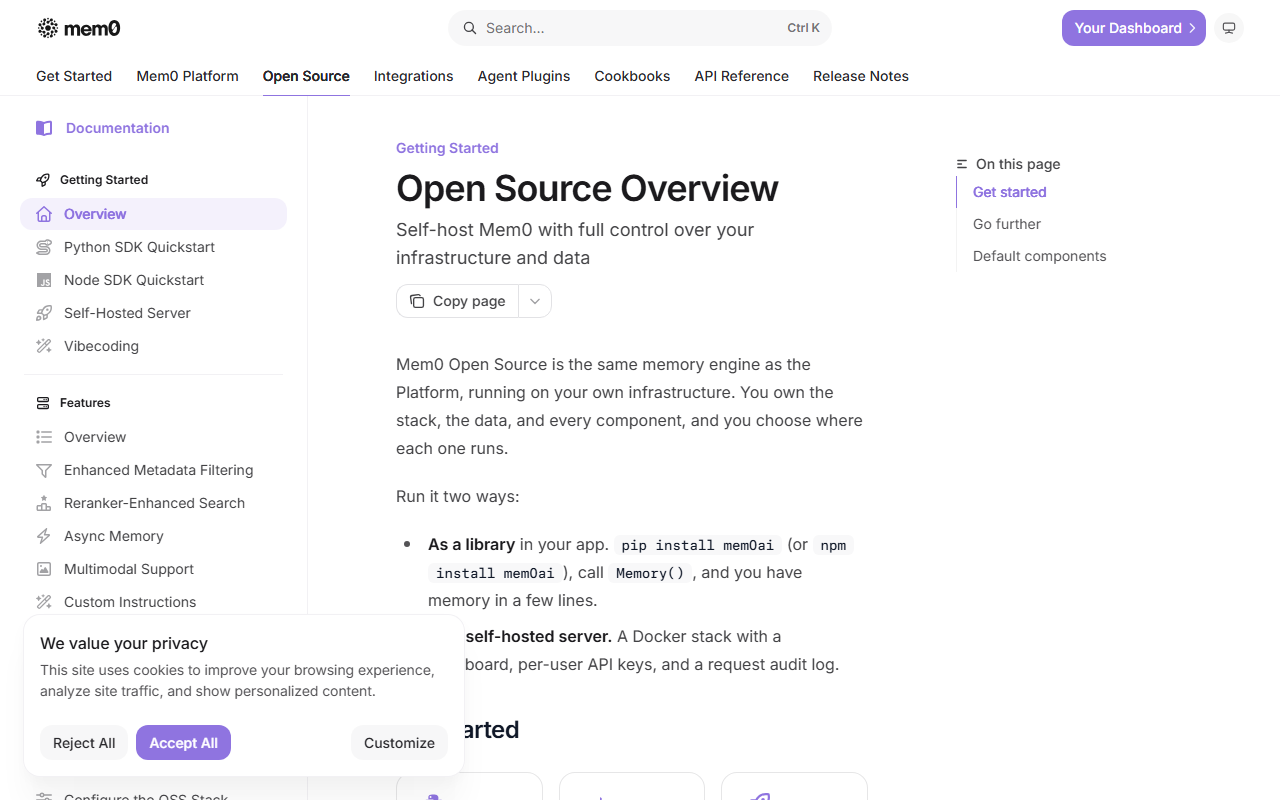
Task: Click the Multimodal Support image icon
Action: pyautogui.click(x=44, y=569)
